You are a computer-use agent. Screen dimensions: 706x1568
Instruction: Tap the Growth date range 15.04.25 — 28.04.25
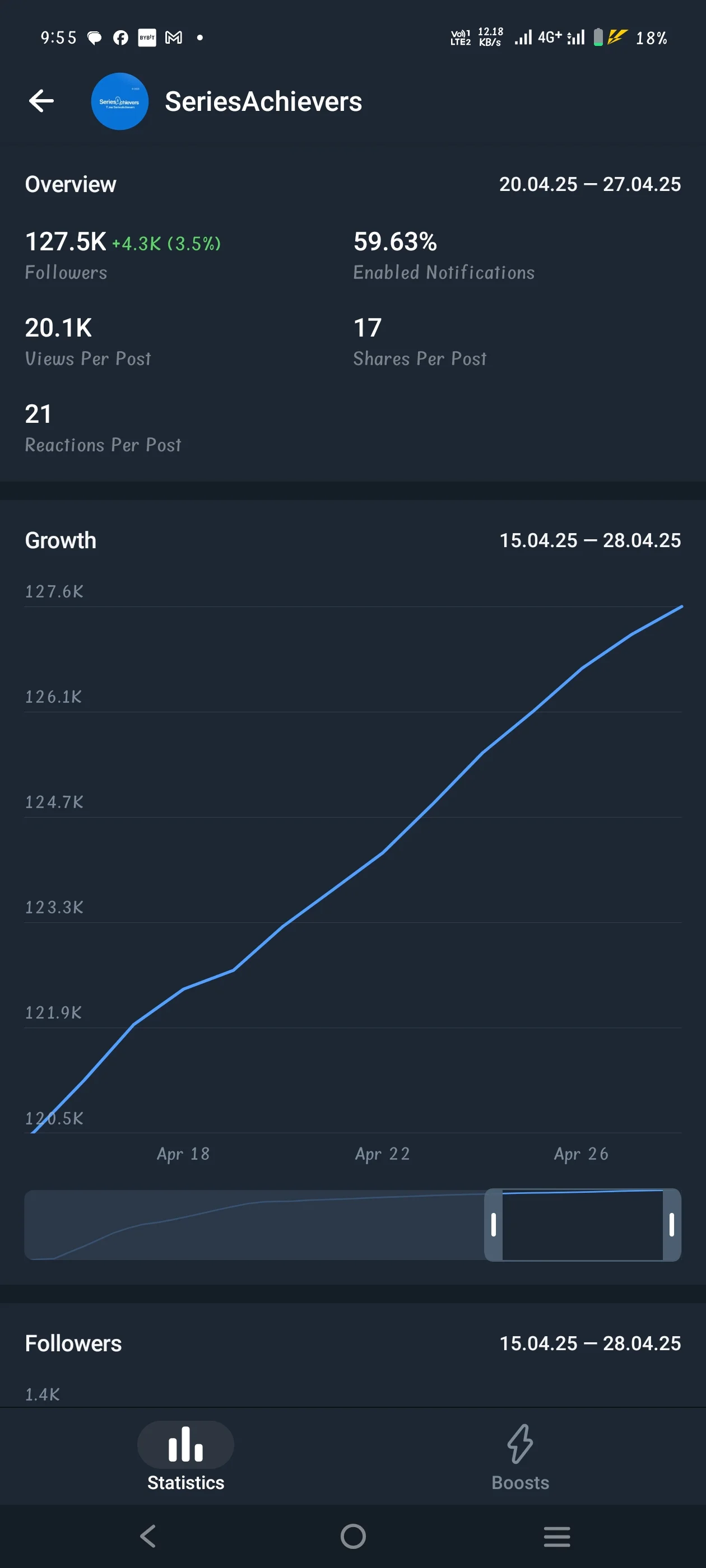[589, 540]
